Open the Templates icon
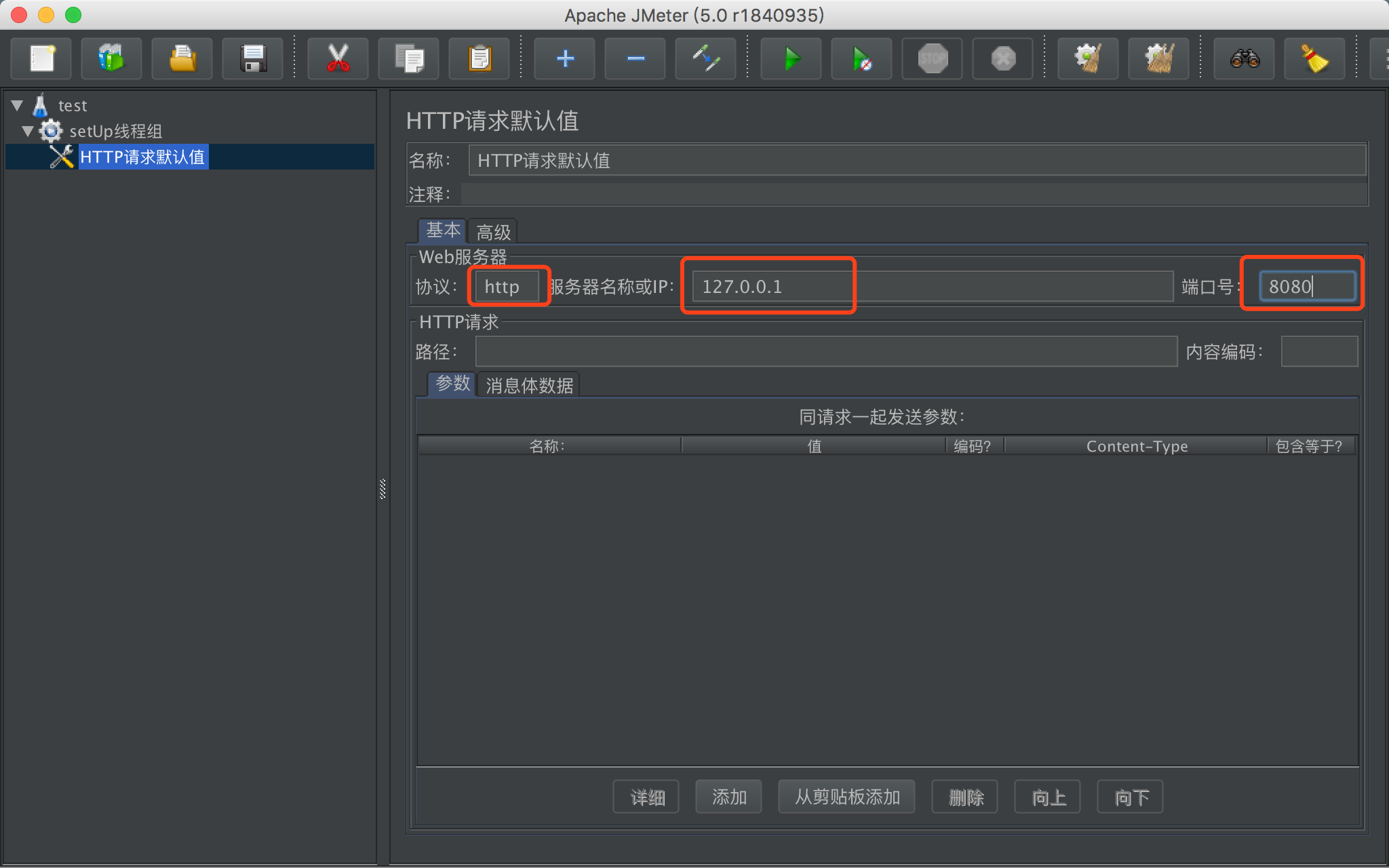1389x868 pixels. (112, 58)
